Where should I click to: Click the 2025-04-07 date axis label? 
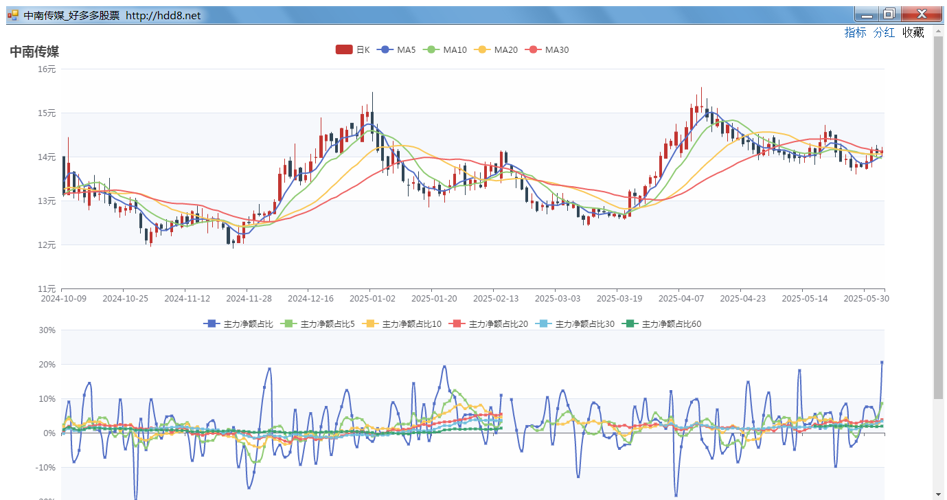(x=681, y=298)
